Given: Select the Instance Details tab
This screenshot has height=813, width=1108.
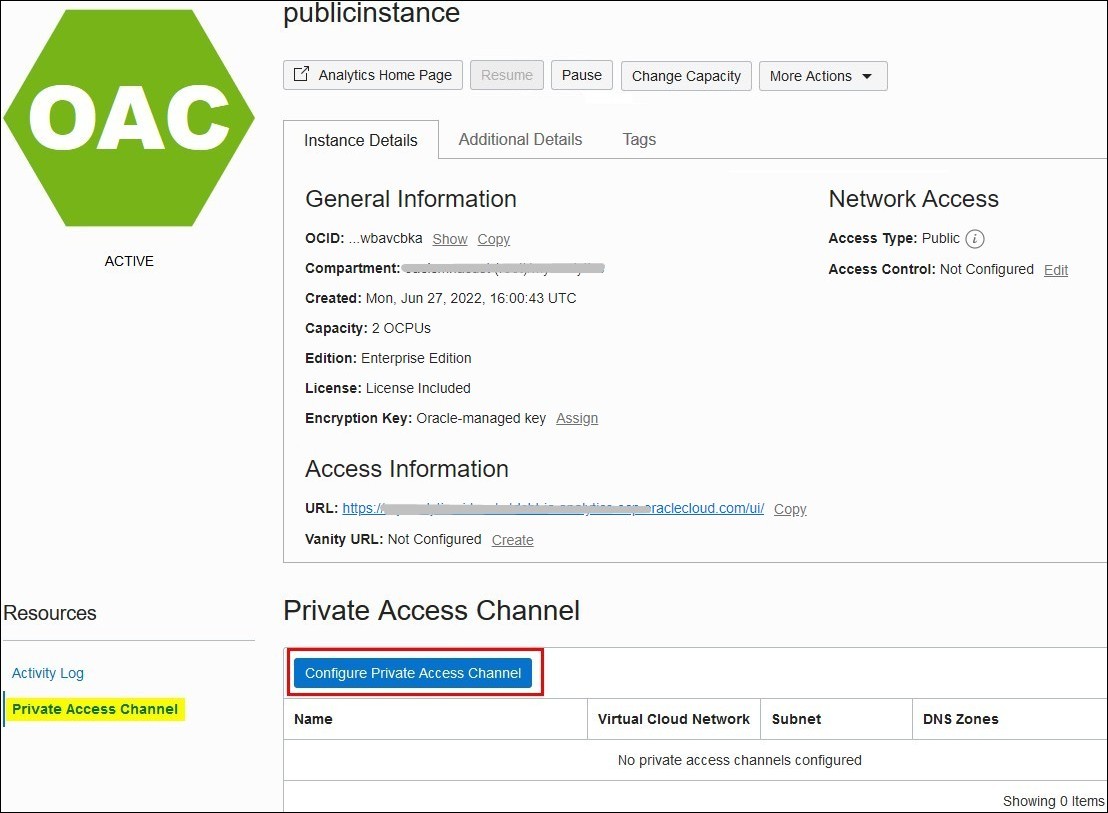Looking at the screenshot, I should [361, 140].
